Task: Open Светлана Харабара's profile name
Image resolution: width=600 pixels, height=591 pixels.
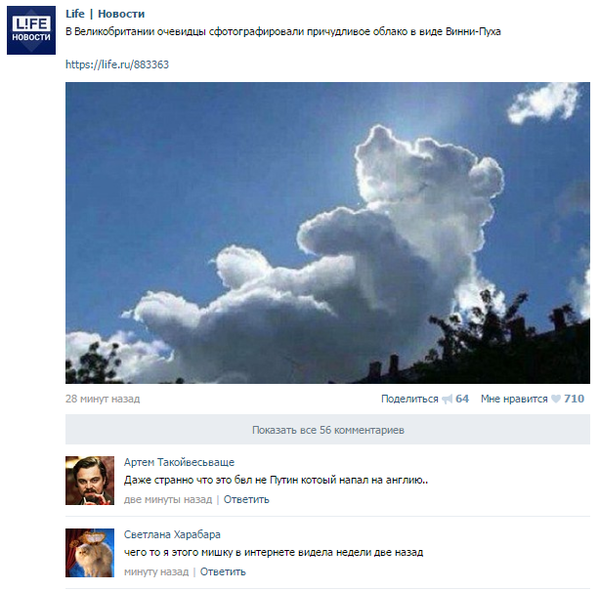Action: click(172, 534)
